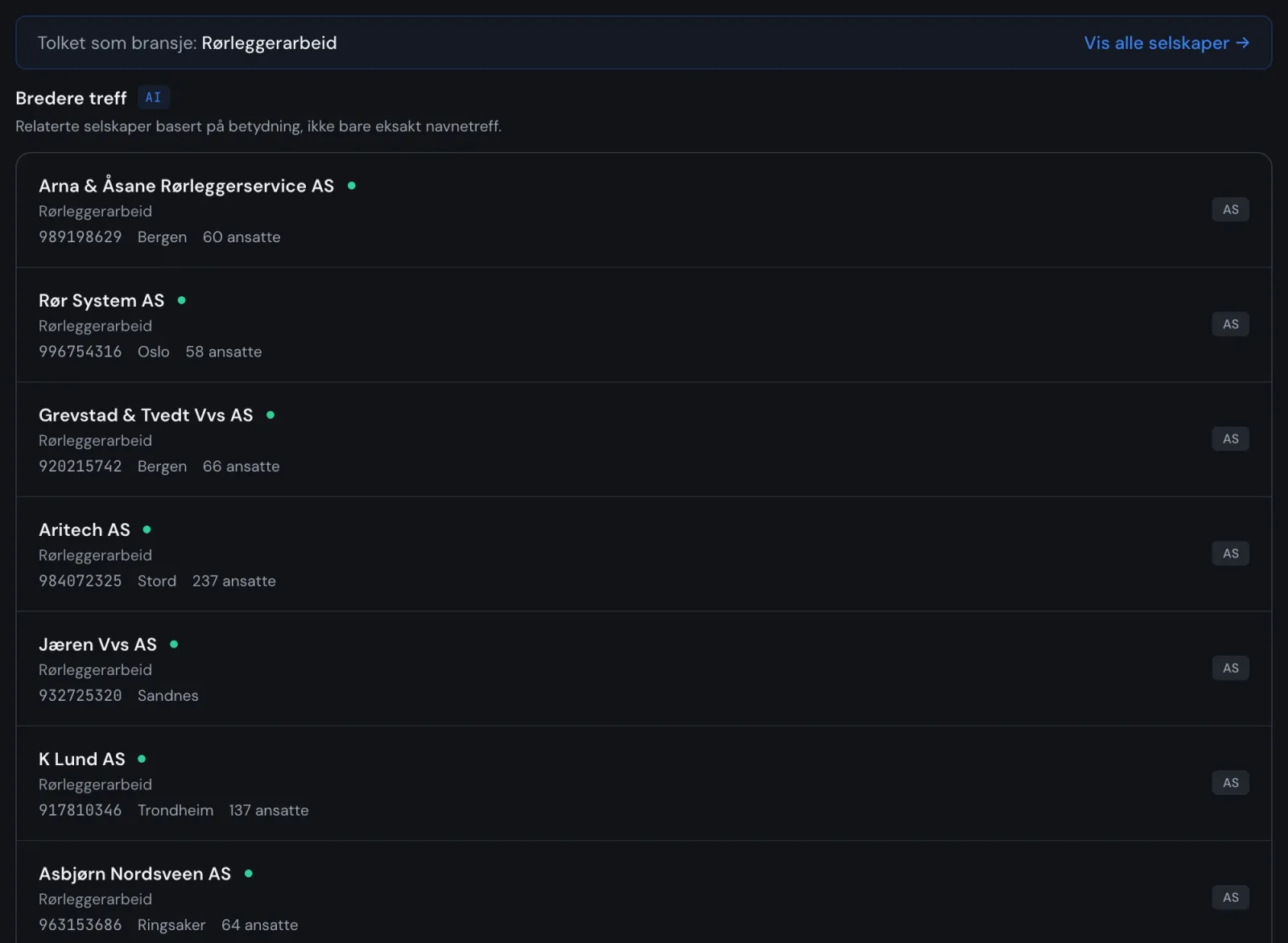The image size is (1288, 943).
Task: Click the 237 ansatte employee count
Action: pos(234,581)
